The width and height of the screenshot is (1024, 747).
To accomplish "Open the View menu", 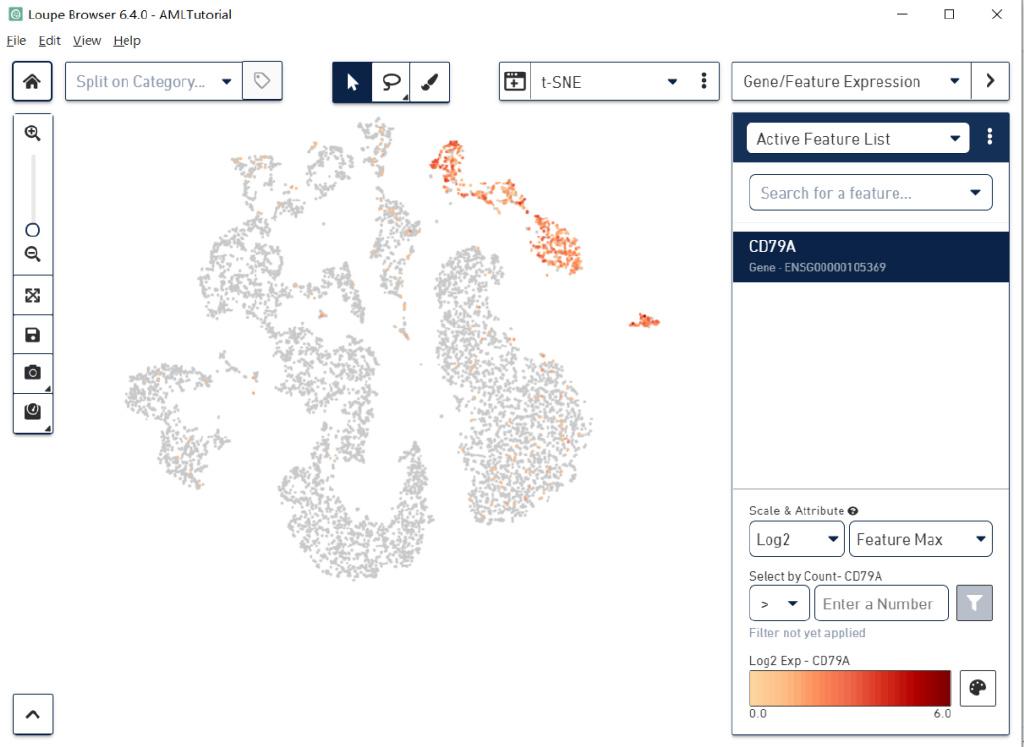I will click(87, 40).
